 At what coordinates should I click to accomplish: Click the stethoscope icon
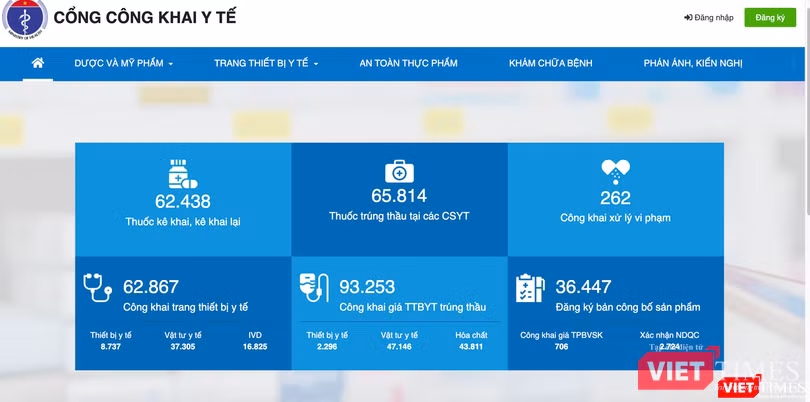98,288
